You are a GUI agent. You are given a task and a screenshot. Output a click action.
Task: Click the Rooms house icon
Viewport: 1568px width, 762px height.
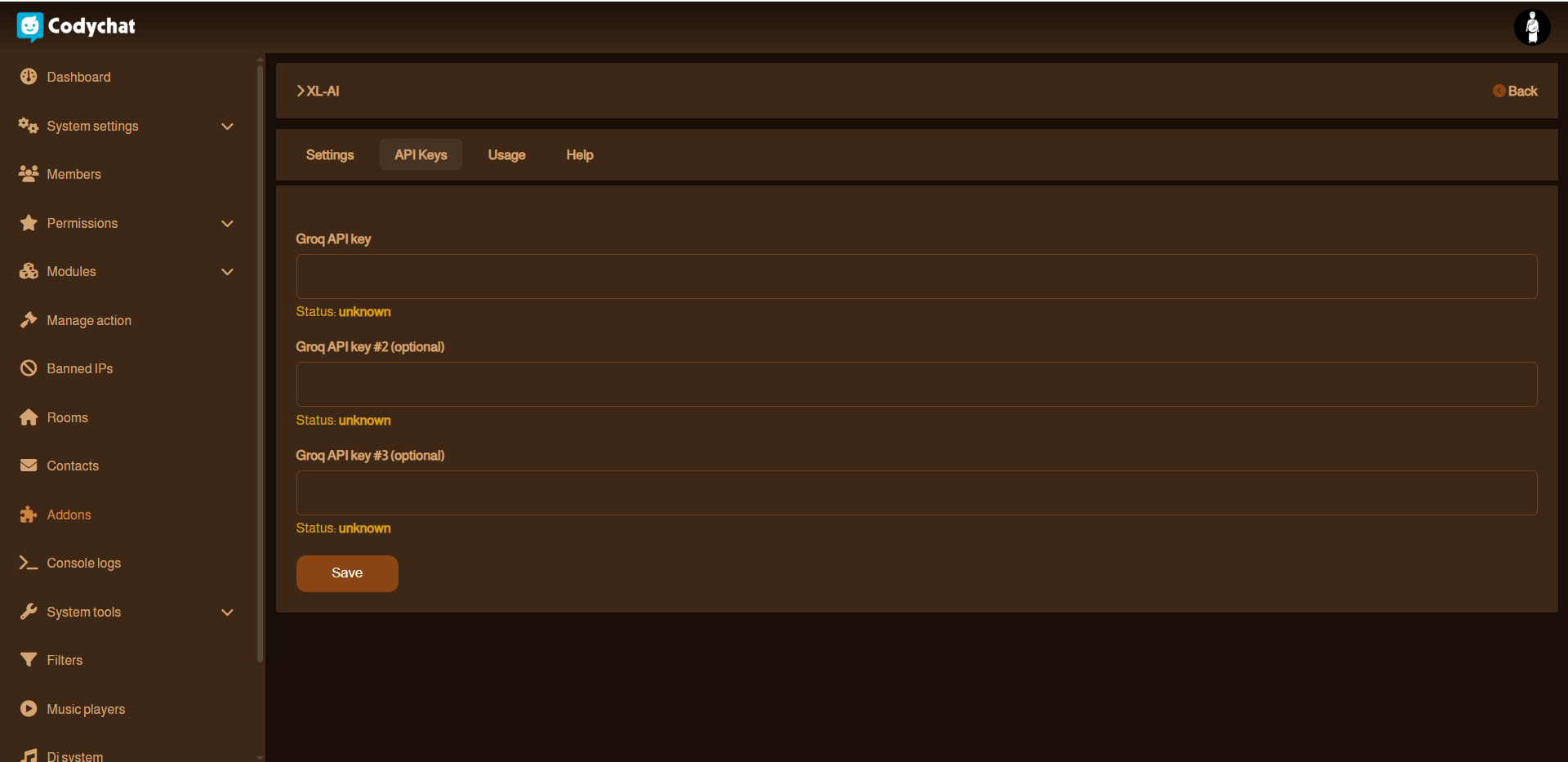[x=29, y=417]
